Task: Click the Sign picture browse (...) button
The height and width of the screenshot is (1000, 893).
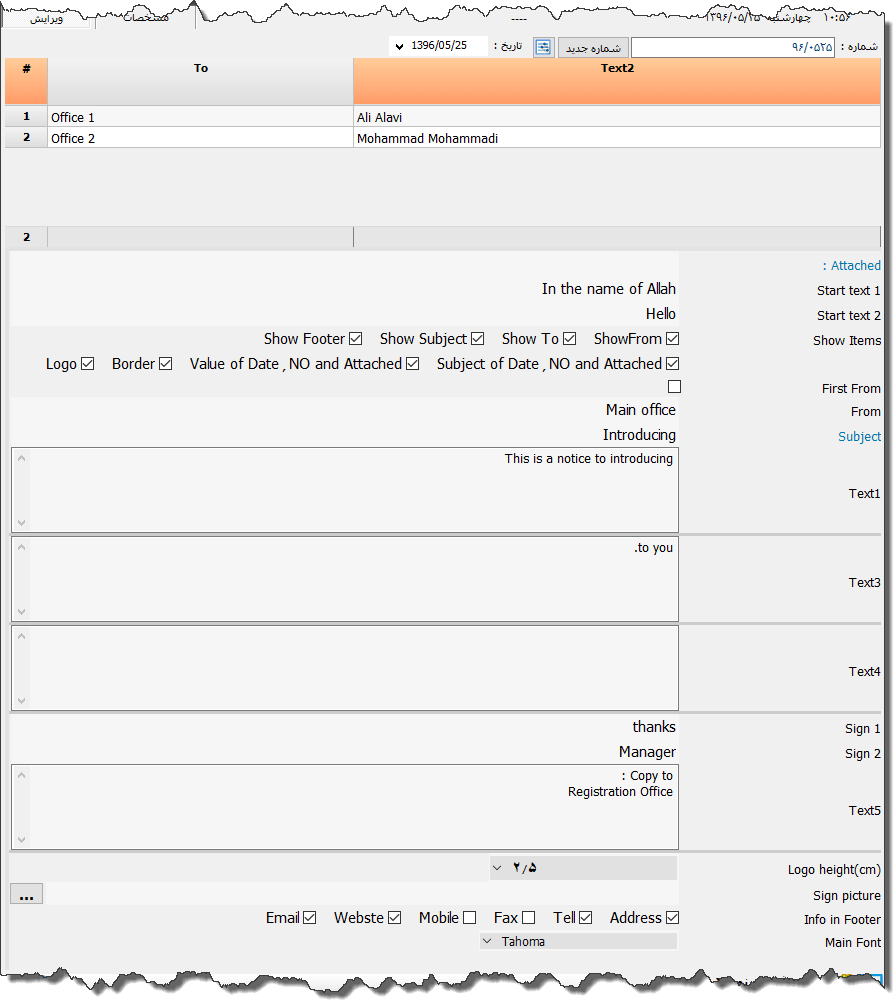Action: (x=26, y=895)
